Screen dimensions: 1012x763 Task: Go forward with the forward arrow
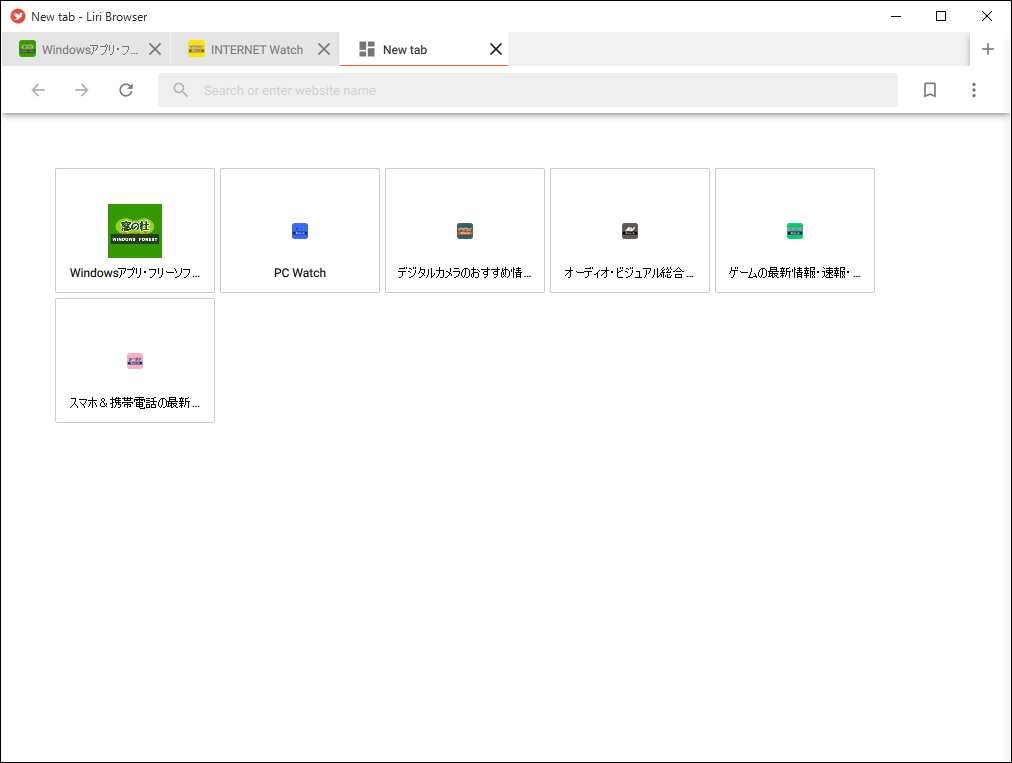click(82, 90)
